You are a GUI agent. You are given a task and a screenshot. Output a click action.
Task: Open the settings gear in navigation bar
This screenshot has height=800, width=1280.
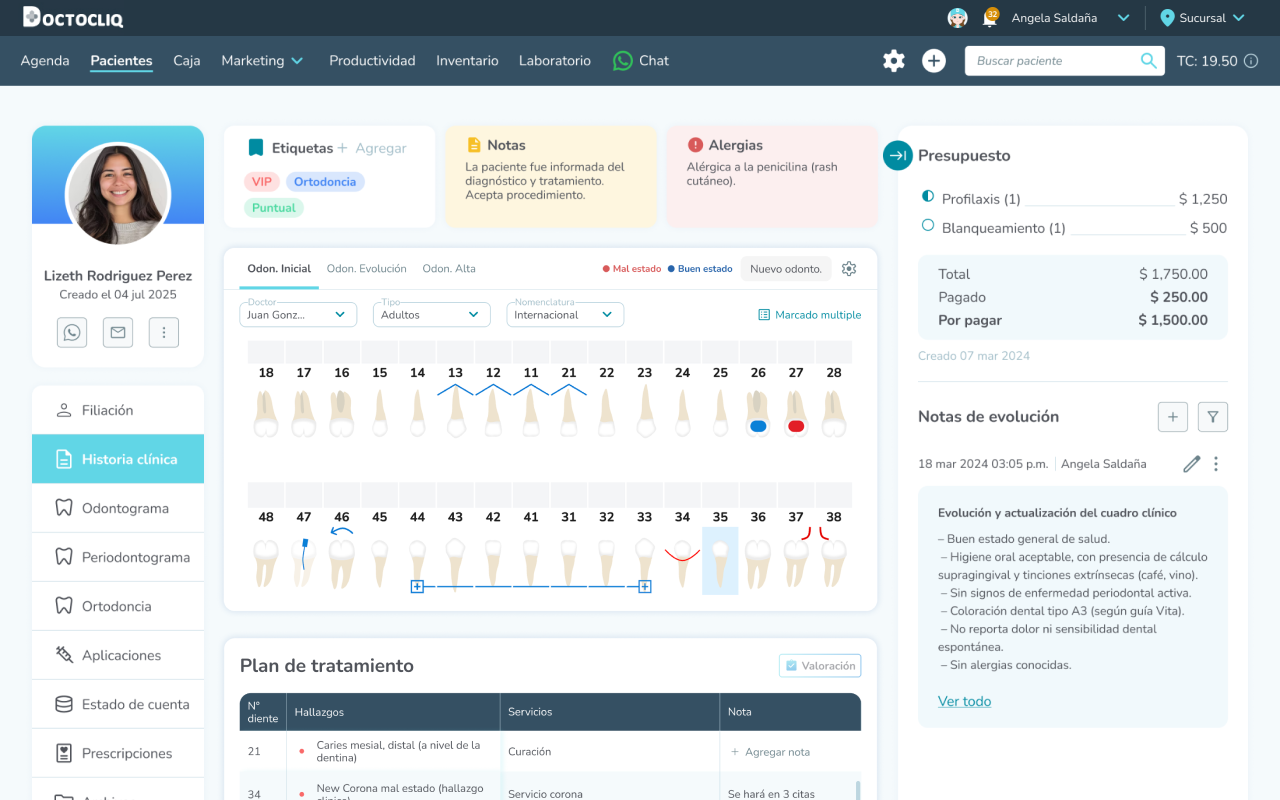click(894, 61)
